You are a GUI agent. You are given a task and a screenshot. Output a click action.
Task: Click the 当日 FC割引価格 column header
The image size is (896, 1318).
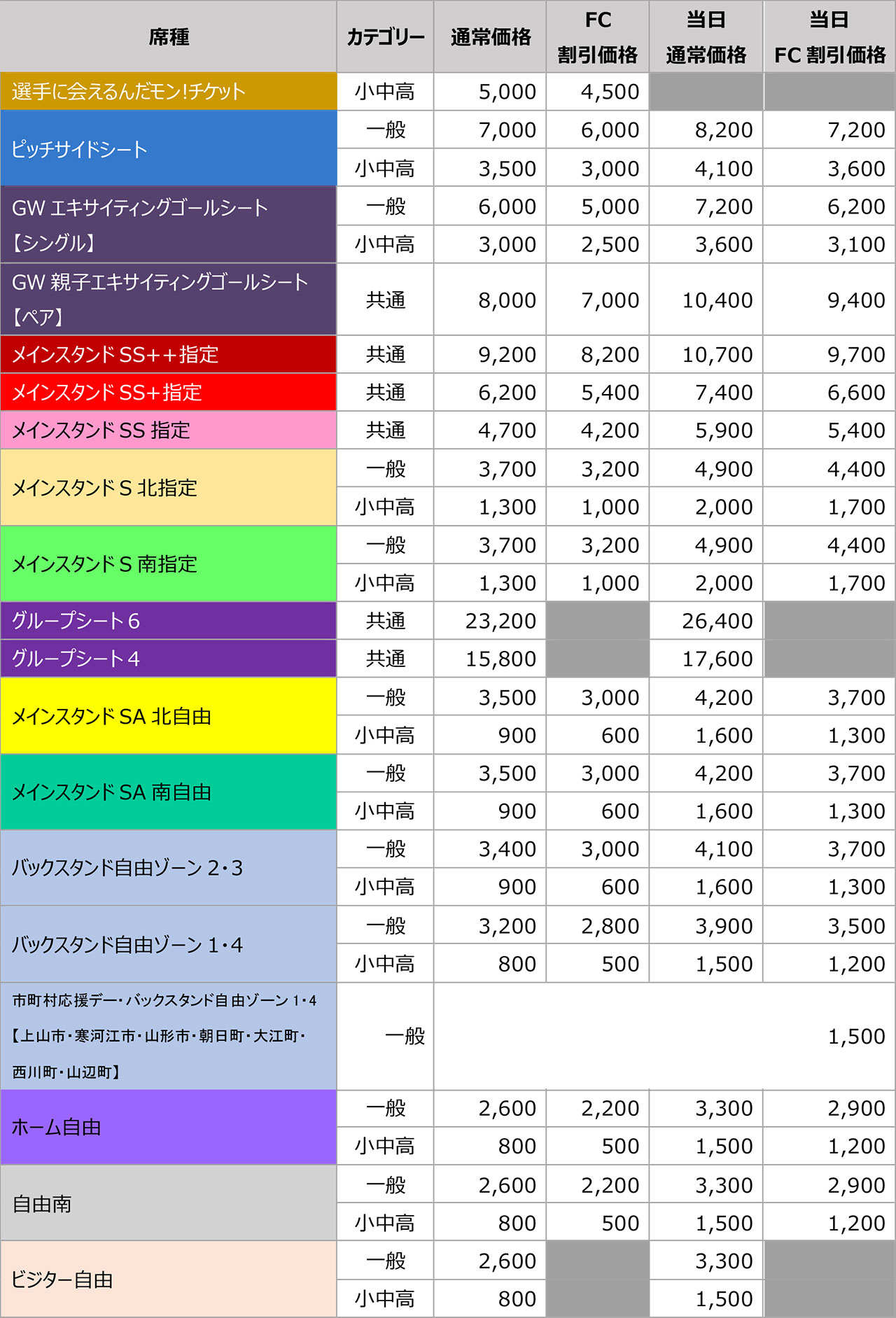(x=829, y=36)
